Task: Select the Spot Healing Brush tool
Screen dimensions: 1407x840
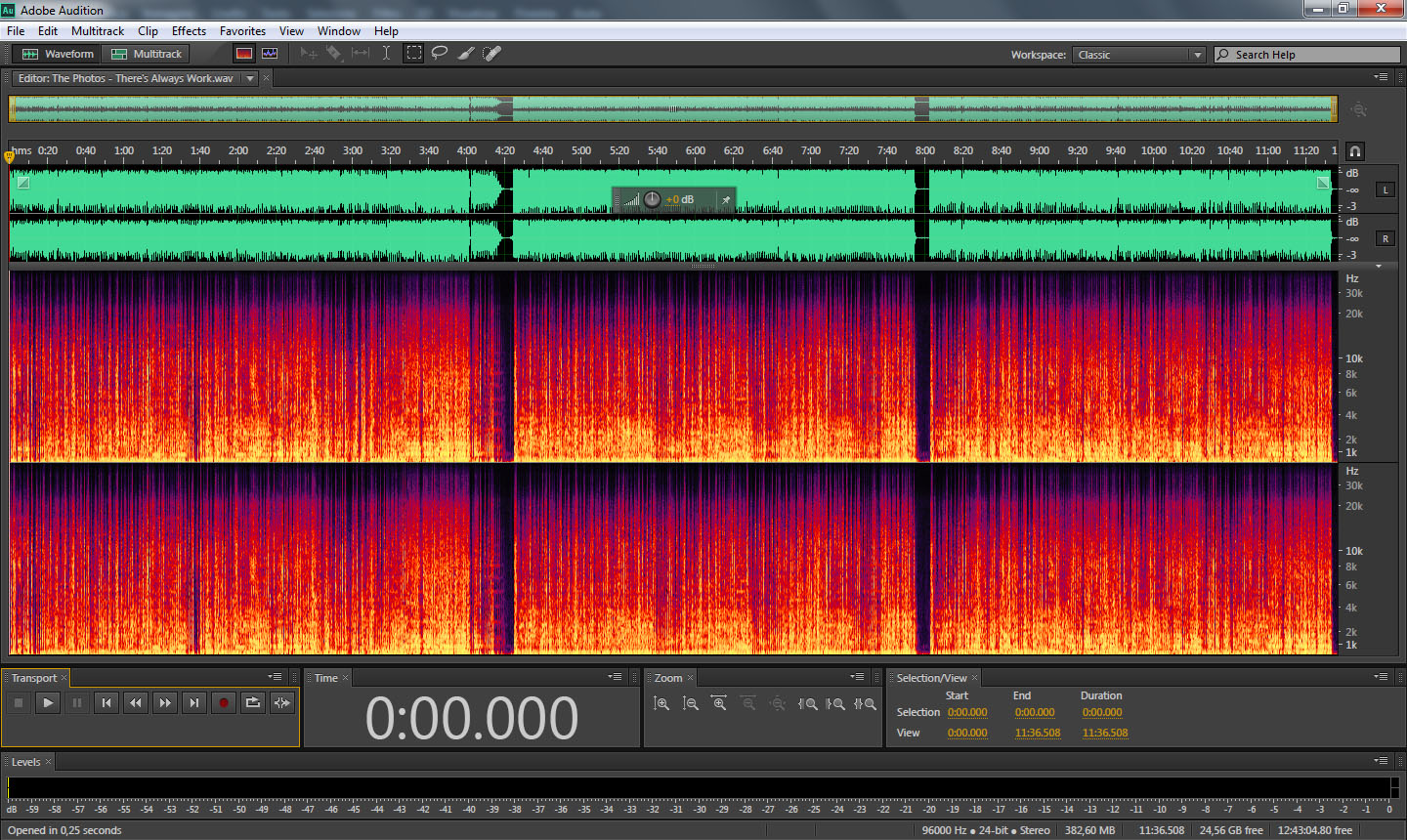Action: pos(491,54)
